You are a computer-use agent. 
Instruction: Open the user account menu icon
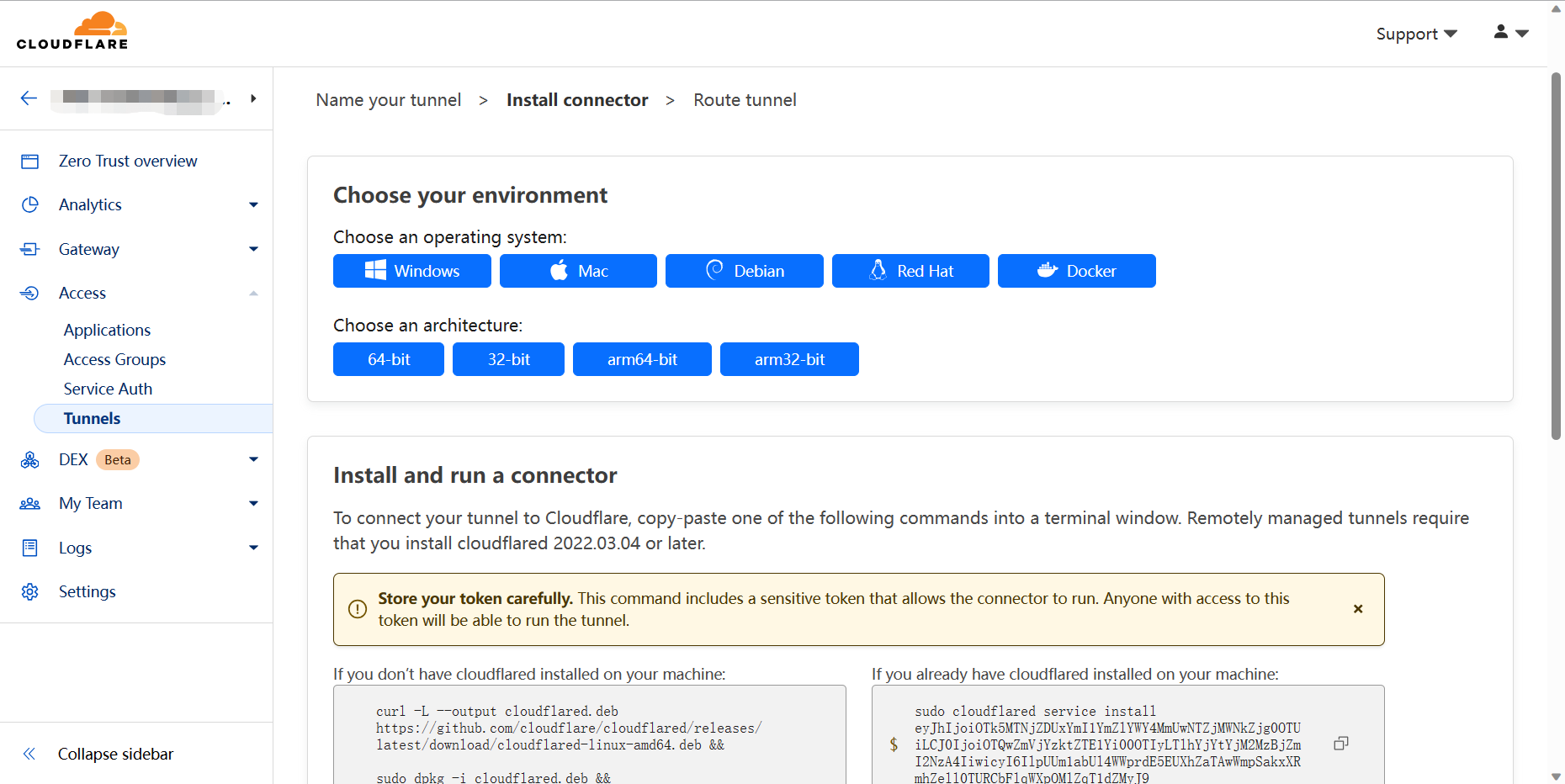click(x=1510, y=33)
